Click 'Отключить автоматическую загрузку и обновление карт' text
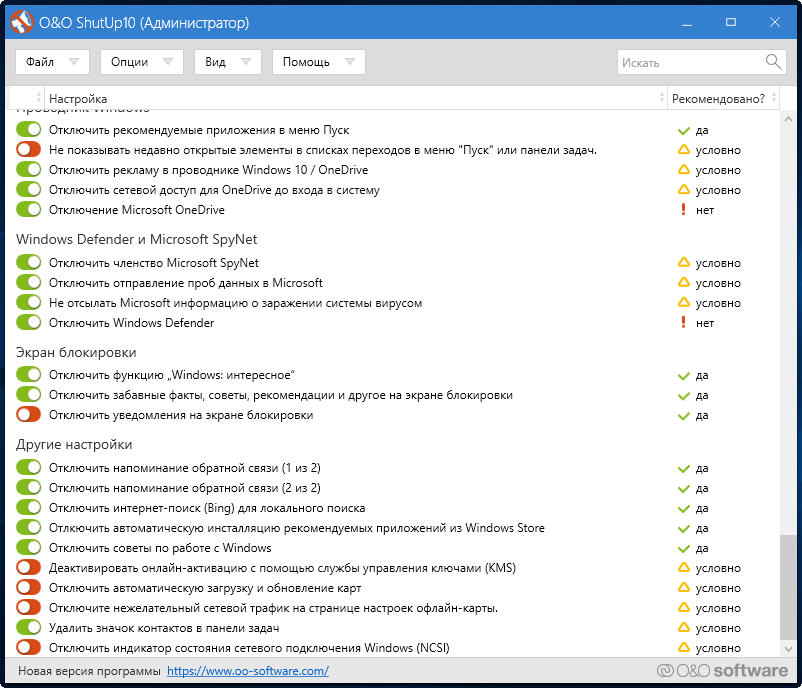Viewport: 802px width, 688px height. tap(205, 588)
